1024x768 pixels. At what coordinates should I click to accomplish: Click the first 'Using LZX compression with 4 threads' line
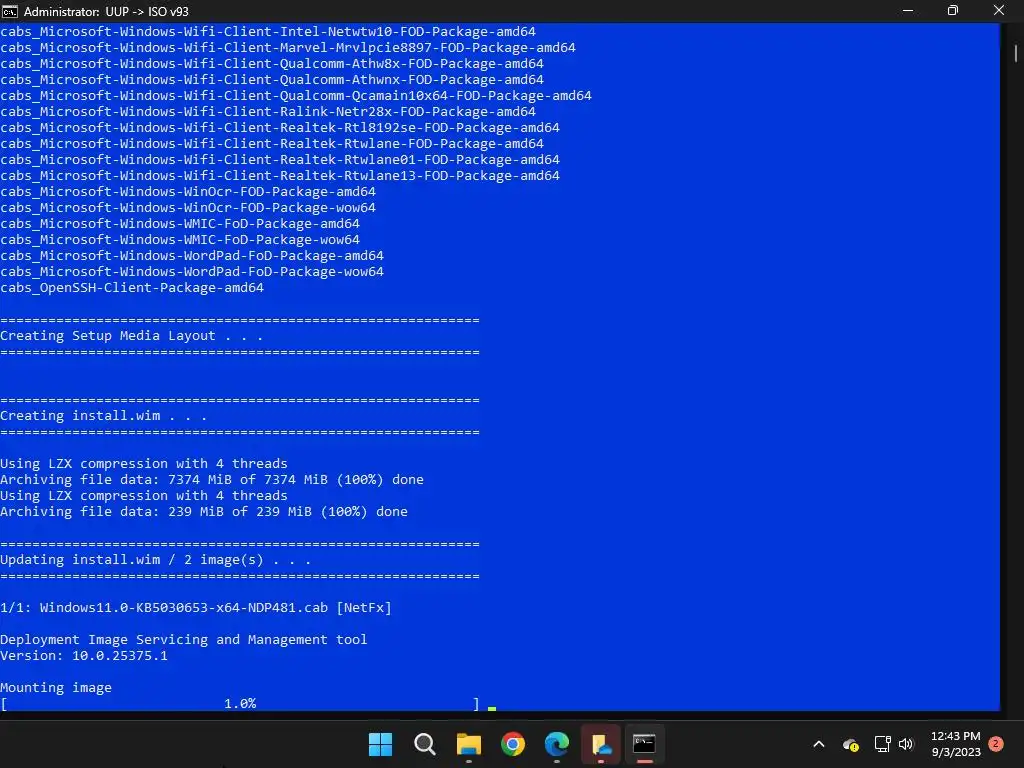[144, 464]
